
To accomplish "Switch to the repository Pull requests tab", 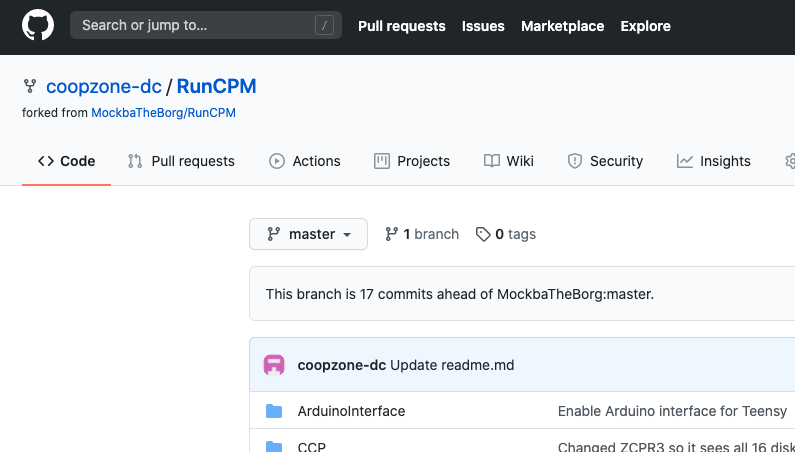I will pyautogui.click(x=181, y=161).
